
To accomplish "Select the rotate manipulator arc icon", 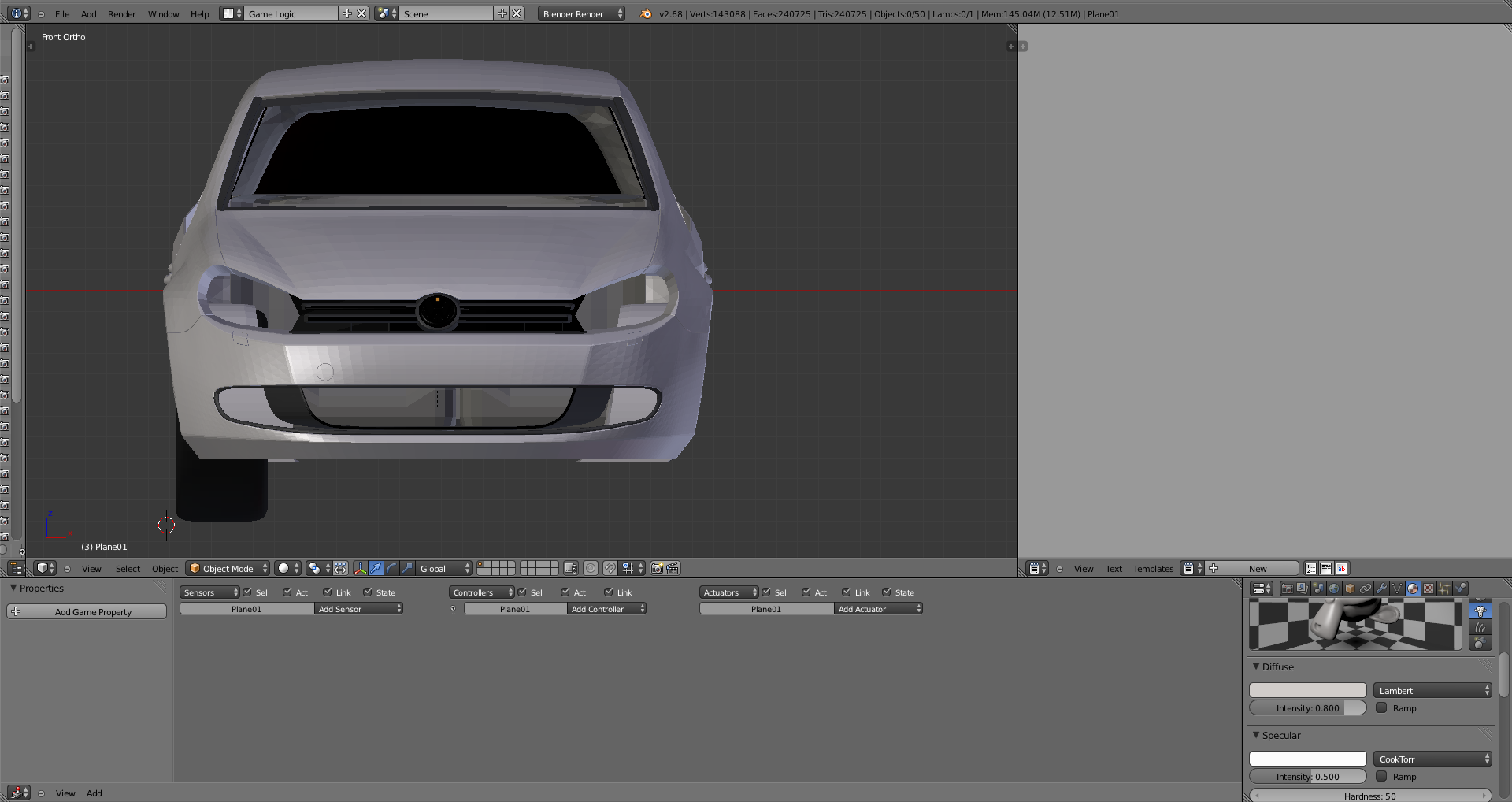I will click(391, 568).
